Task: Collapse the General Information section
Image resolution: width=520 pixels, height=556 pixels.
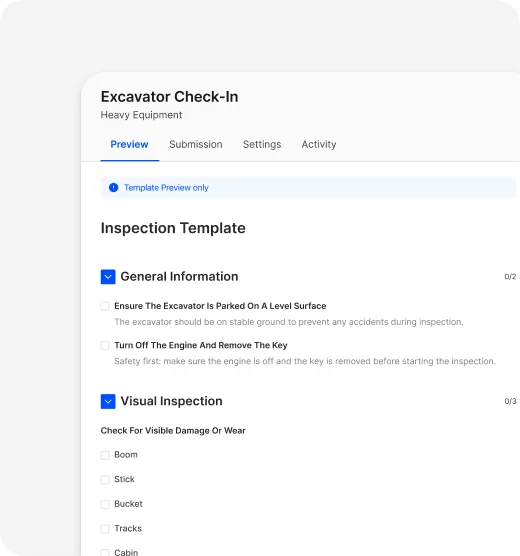Action: pos(108,277)
